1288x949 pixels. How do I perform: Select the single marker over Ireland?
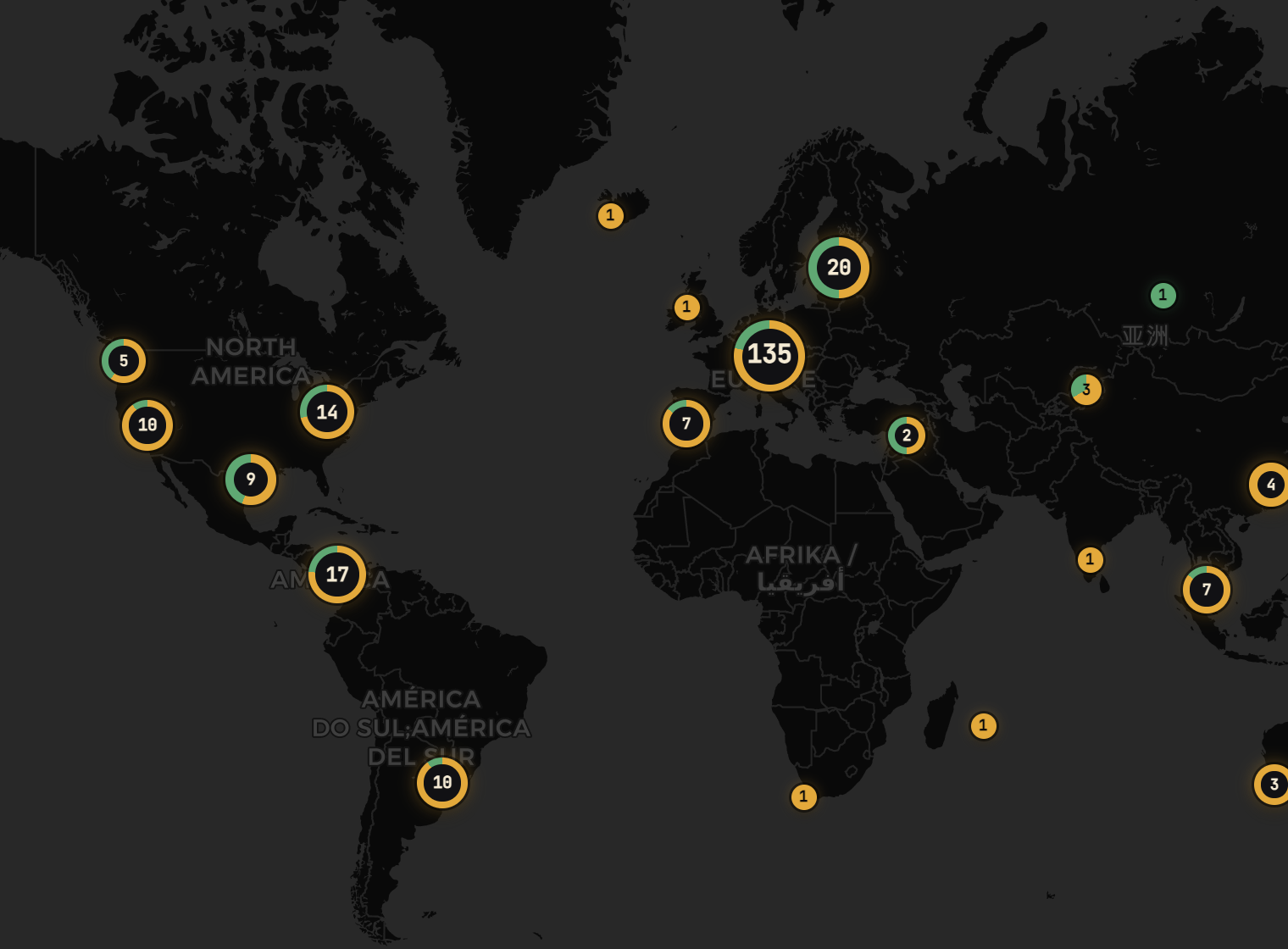[x=687, y=308]
